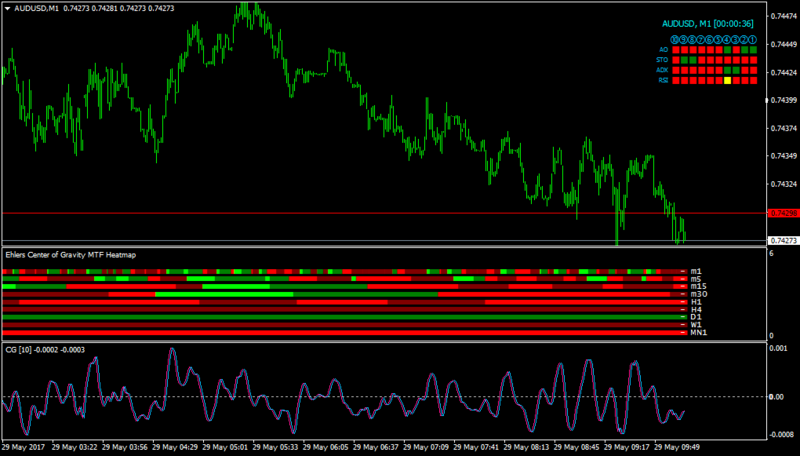This screenshot has height=456, width=800.
Task: Click the red RSI square under column 1
Action: click(754, 81)
